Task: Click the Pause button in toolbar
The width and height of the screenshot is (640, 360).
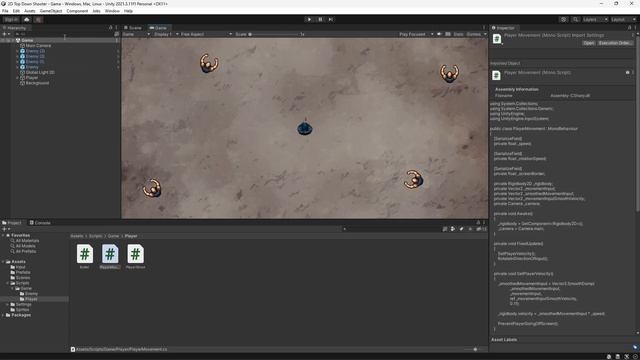Action: [x=320, y=19]
